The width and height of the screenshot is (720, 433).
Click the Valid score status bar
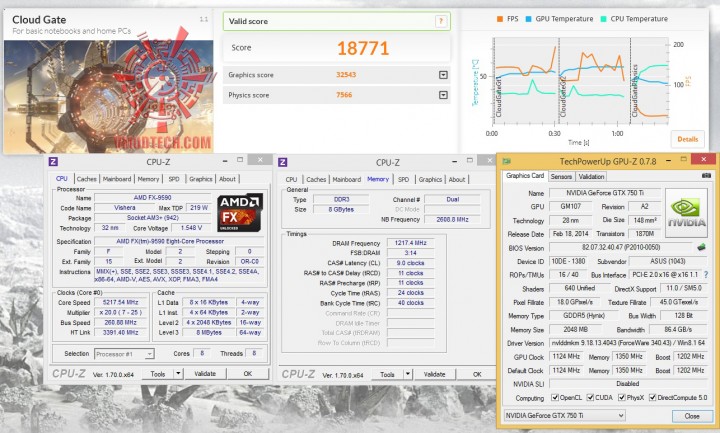click(337, 21)
